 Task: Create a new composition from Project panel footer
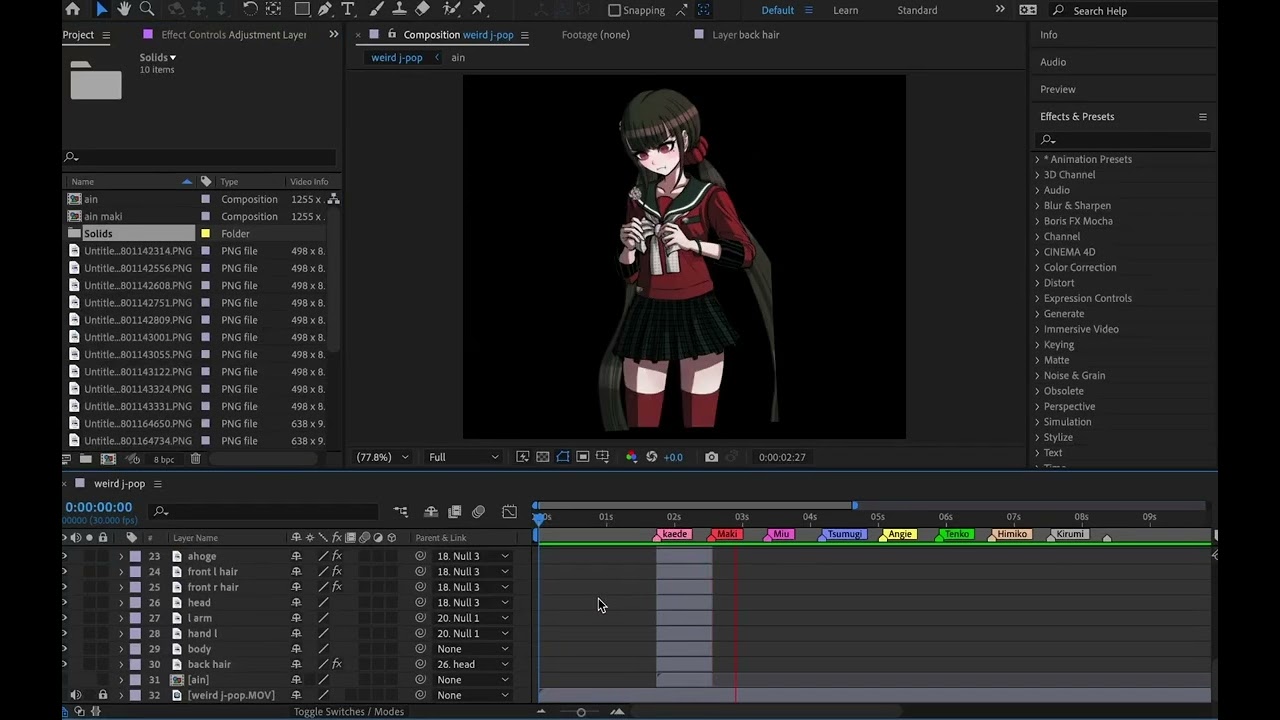(x=108, y=459)
